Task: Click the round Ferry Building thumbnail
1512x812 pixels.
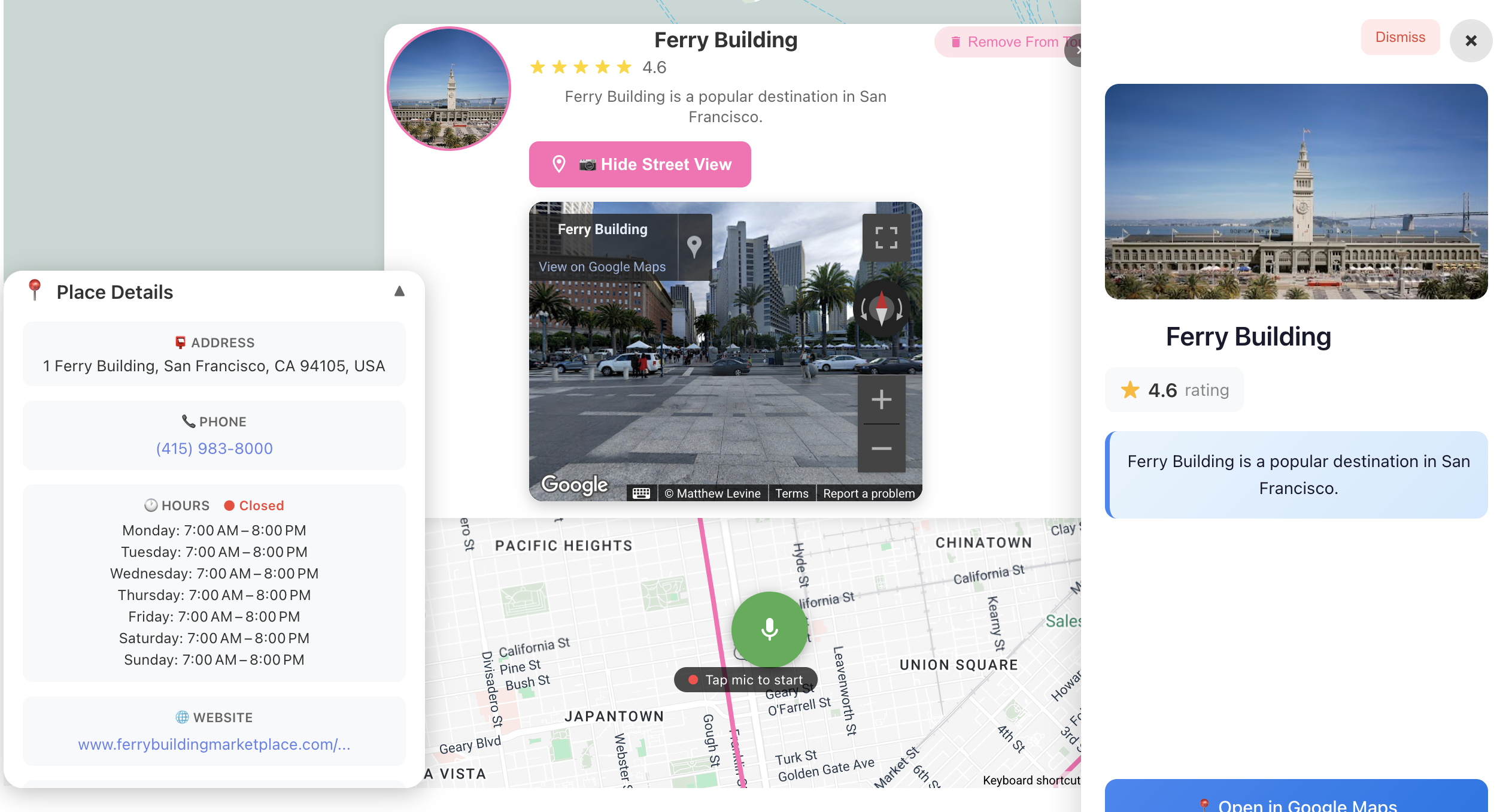Action: coord(449,89)
